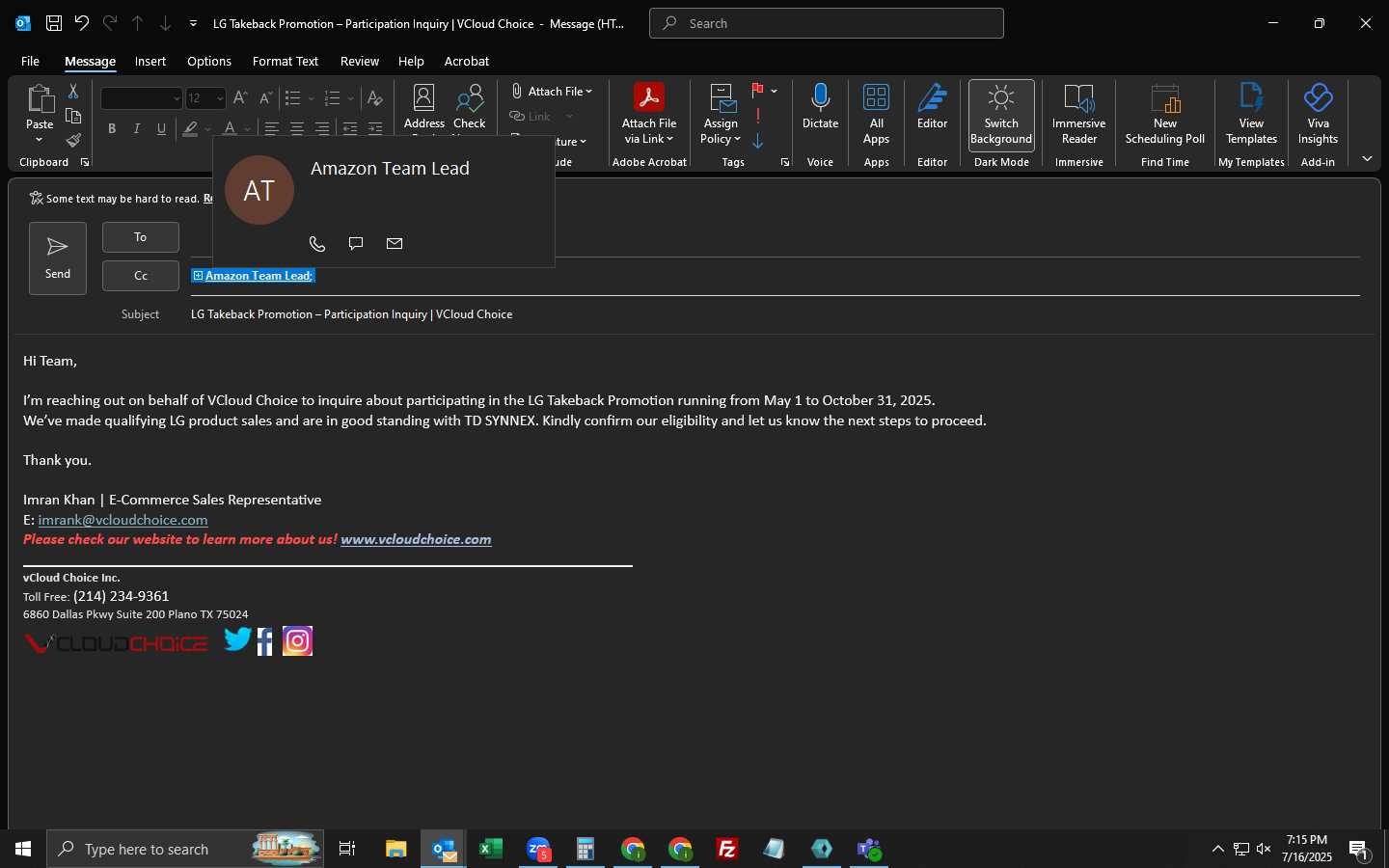Open the font name combo box

coord(142,98)
